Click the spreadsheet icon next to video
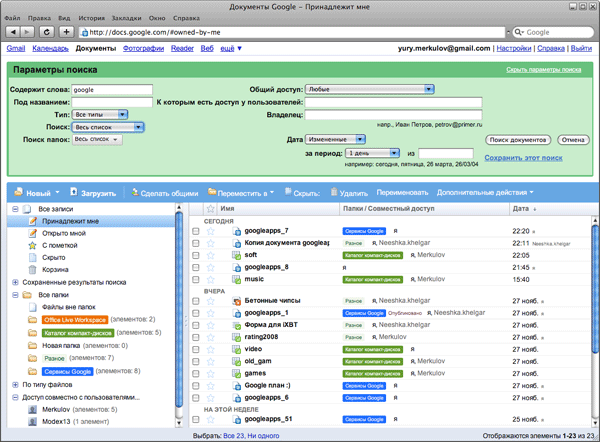Image resolution: width=600 pixels, height=442 pixels. pos(236,349)
